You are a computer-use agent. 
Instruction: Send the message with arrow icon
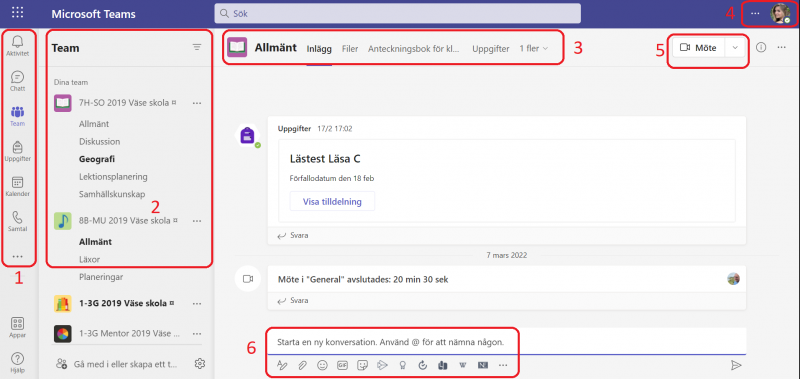tap(736, 365)
